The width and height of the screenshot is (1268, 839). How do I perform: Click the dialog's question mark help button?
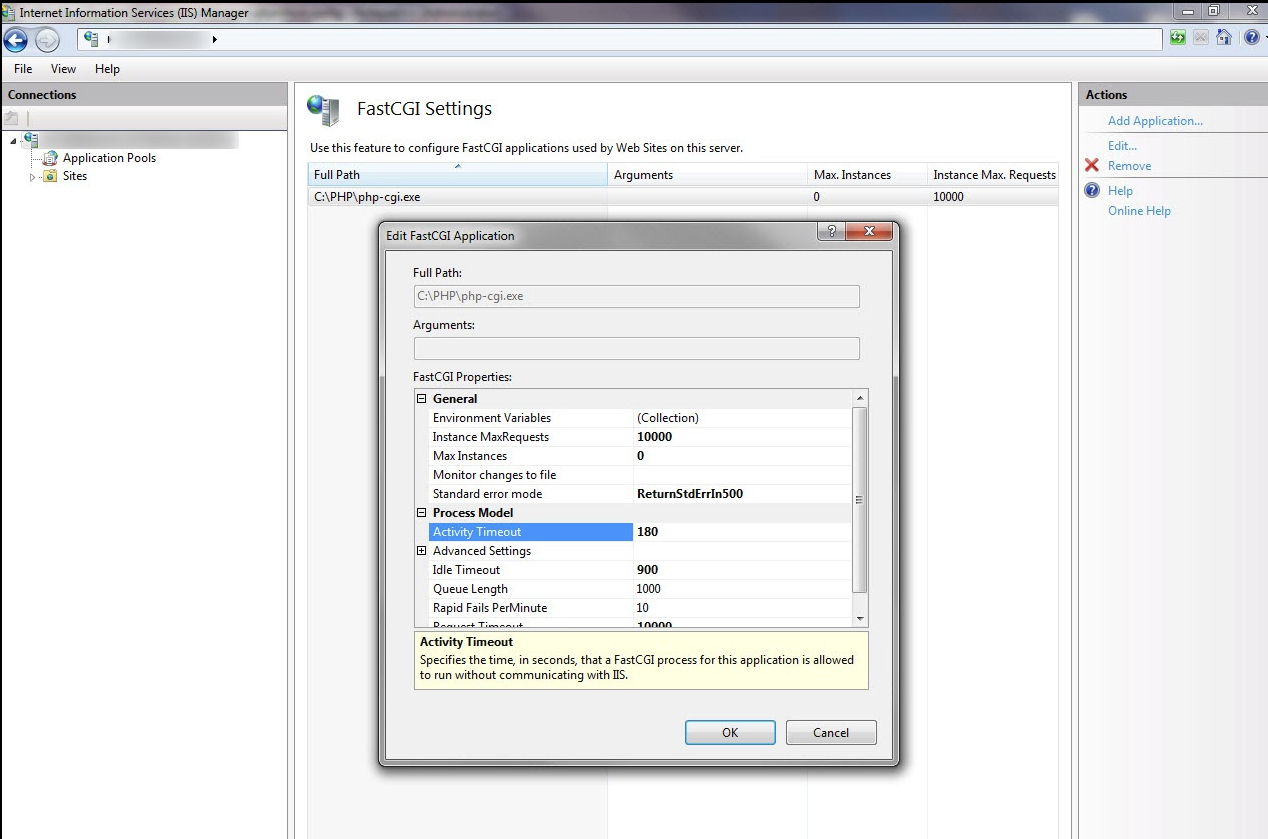click(x=829, y=232)
